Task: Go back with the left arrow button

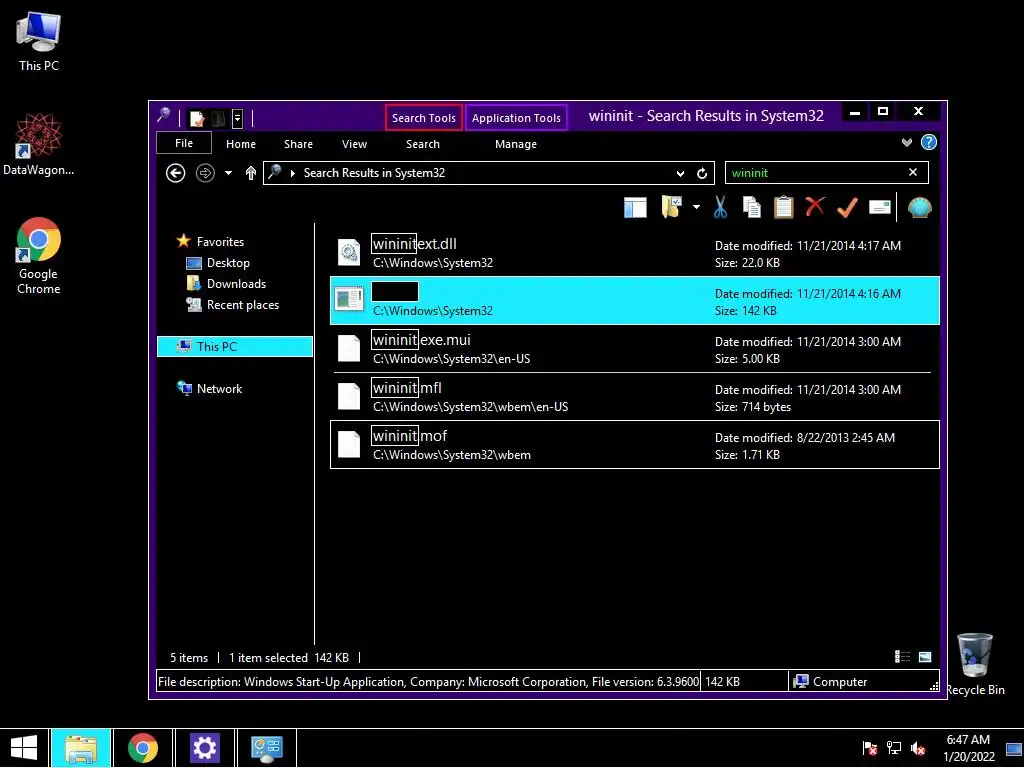Action: pos(175,173)
